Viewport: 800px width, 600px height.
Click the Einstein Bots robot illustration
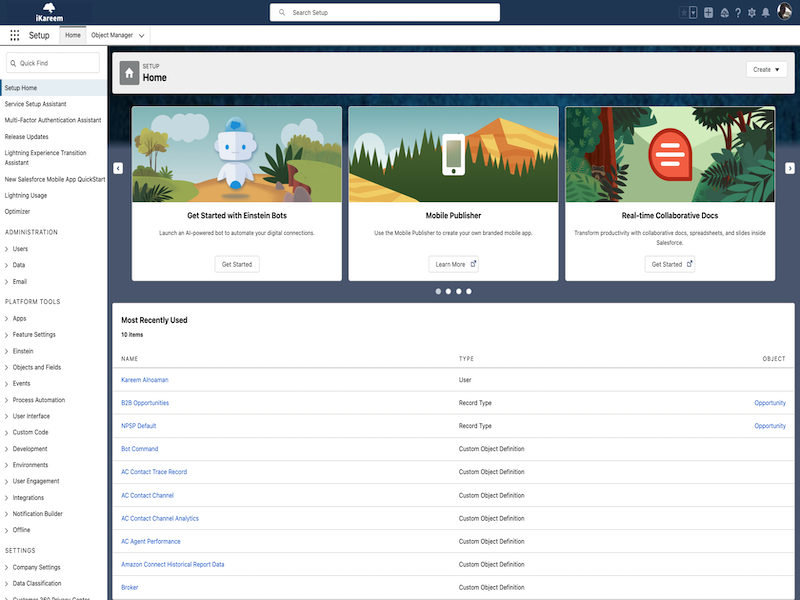click(x=237, y=154)
